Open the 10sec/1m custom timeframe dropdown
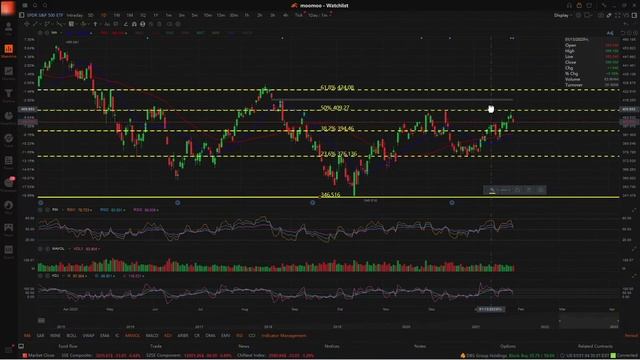Image resolution: width=640 pixels, height=360 pixels. click(320, 15)
